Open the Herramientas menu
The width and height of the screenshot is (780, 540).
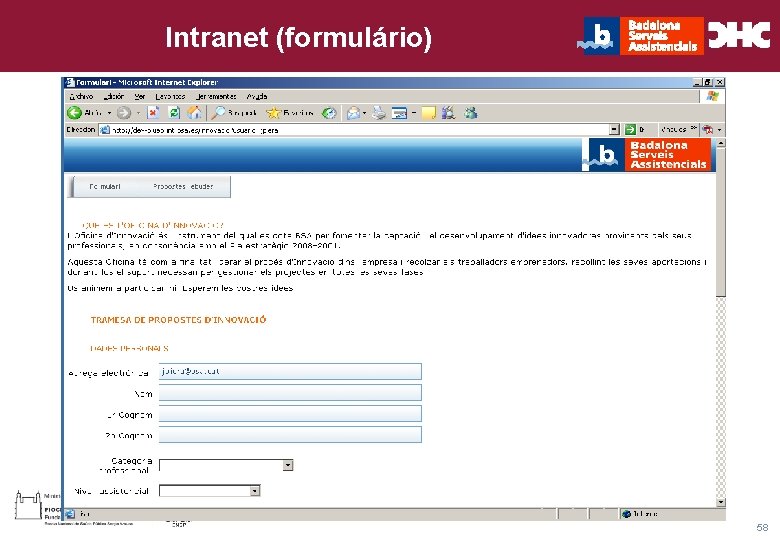coord(216,96)
